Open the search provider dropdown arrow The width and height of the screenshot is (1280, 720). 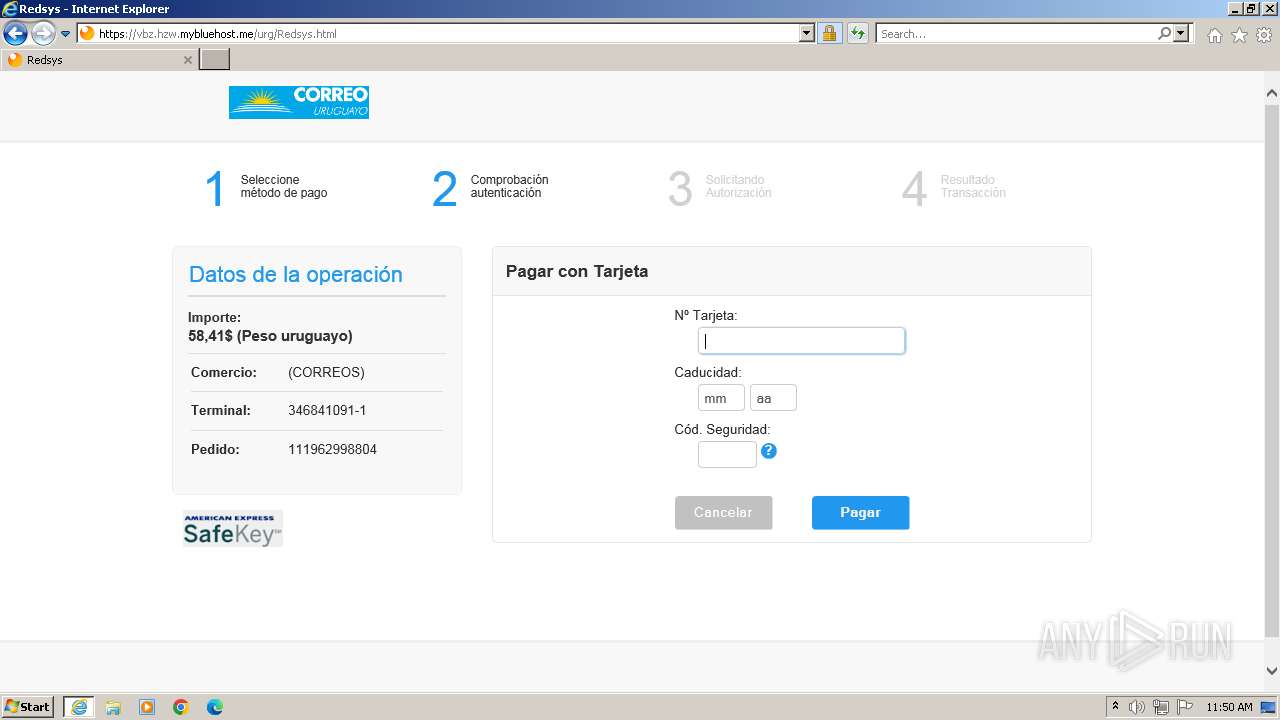coord(1182,33)
